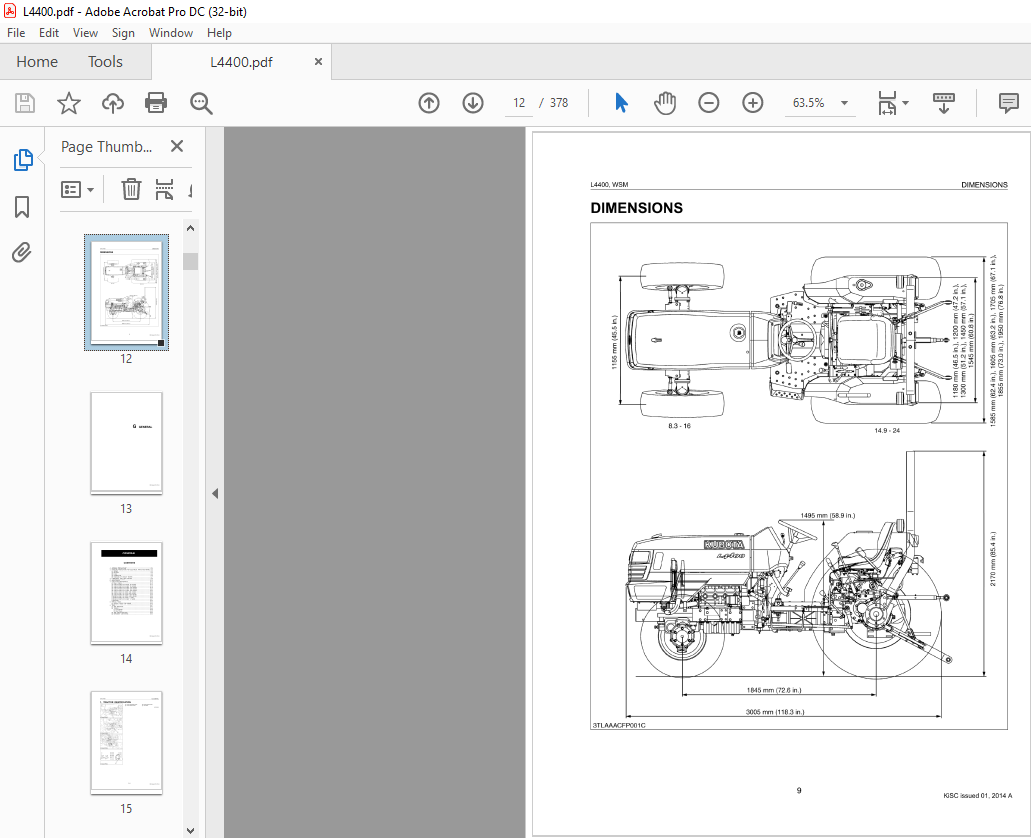Viewport: 1031px width, 838px height.
Task: Open the Help menu
Action: [x=219, y=33]
